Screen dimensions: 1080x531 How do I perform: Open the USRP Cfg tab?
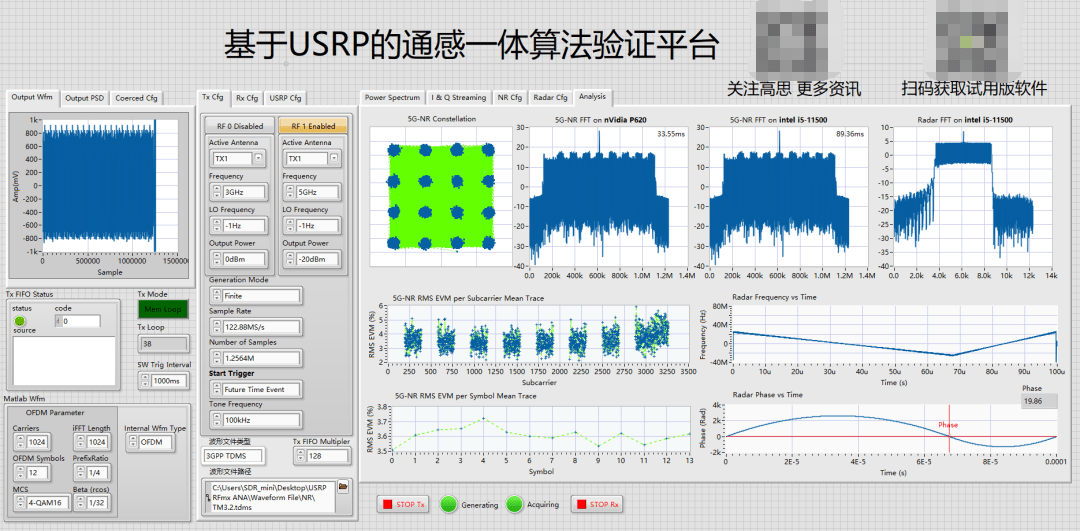(285, 98)
